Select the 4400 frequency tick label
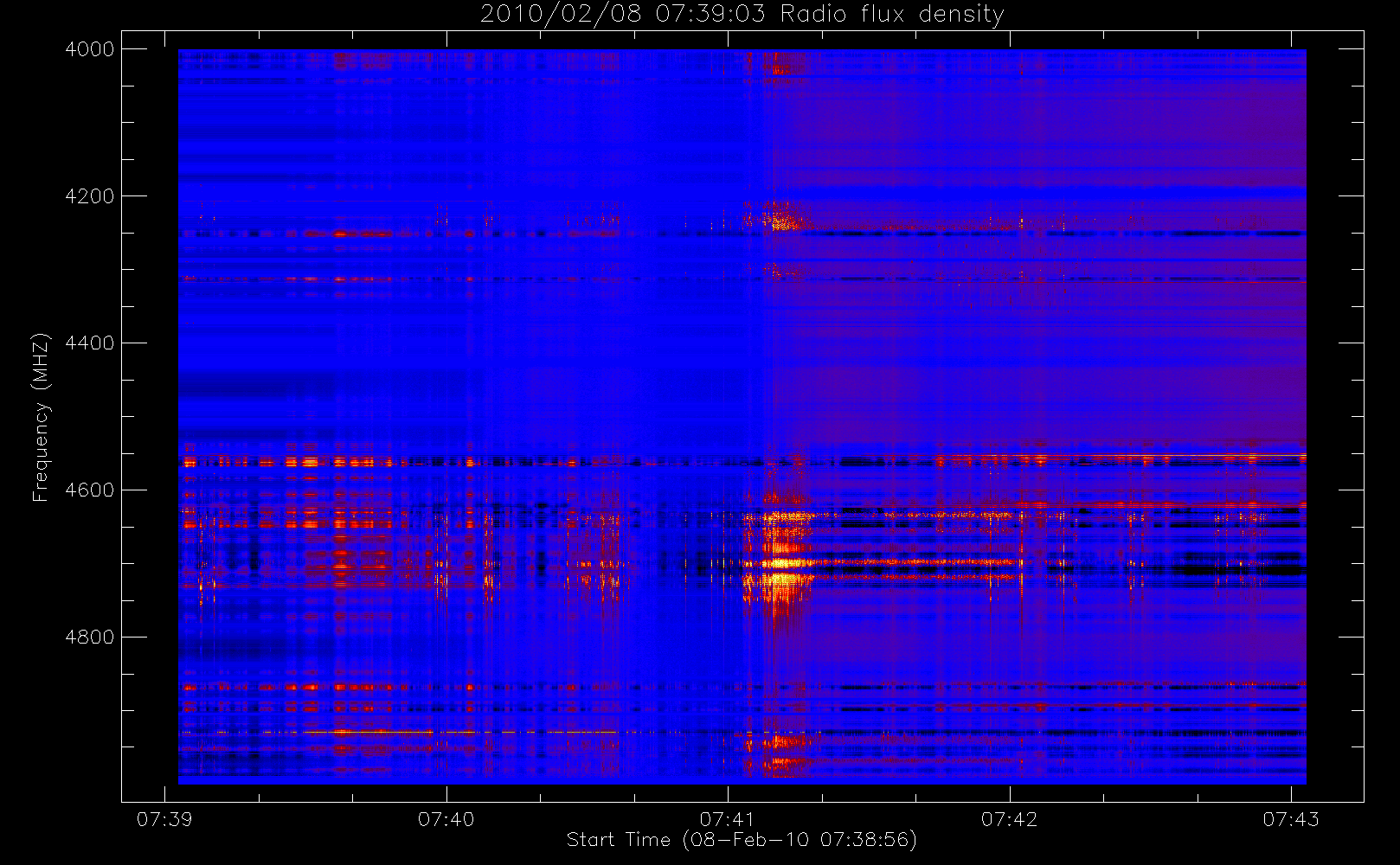This screenshot has width=1400, height=865. (90, 343)
